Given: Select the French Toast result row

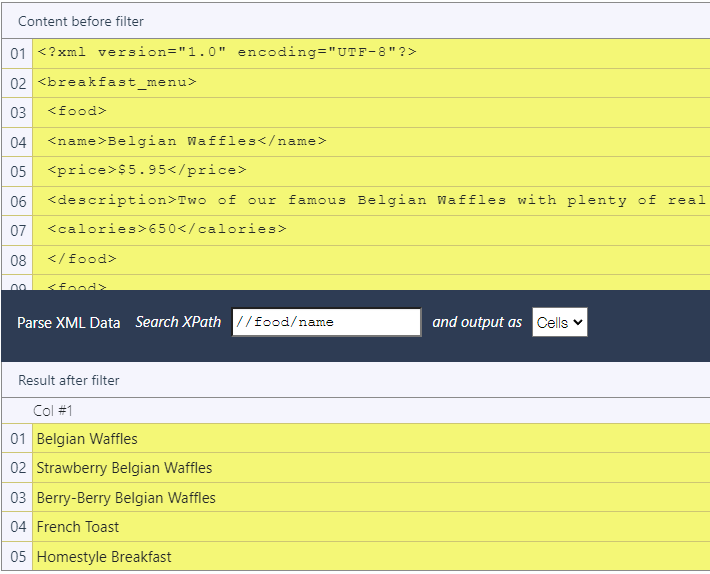Looking at the screenshot, I should tap(78, 527).
